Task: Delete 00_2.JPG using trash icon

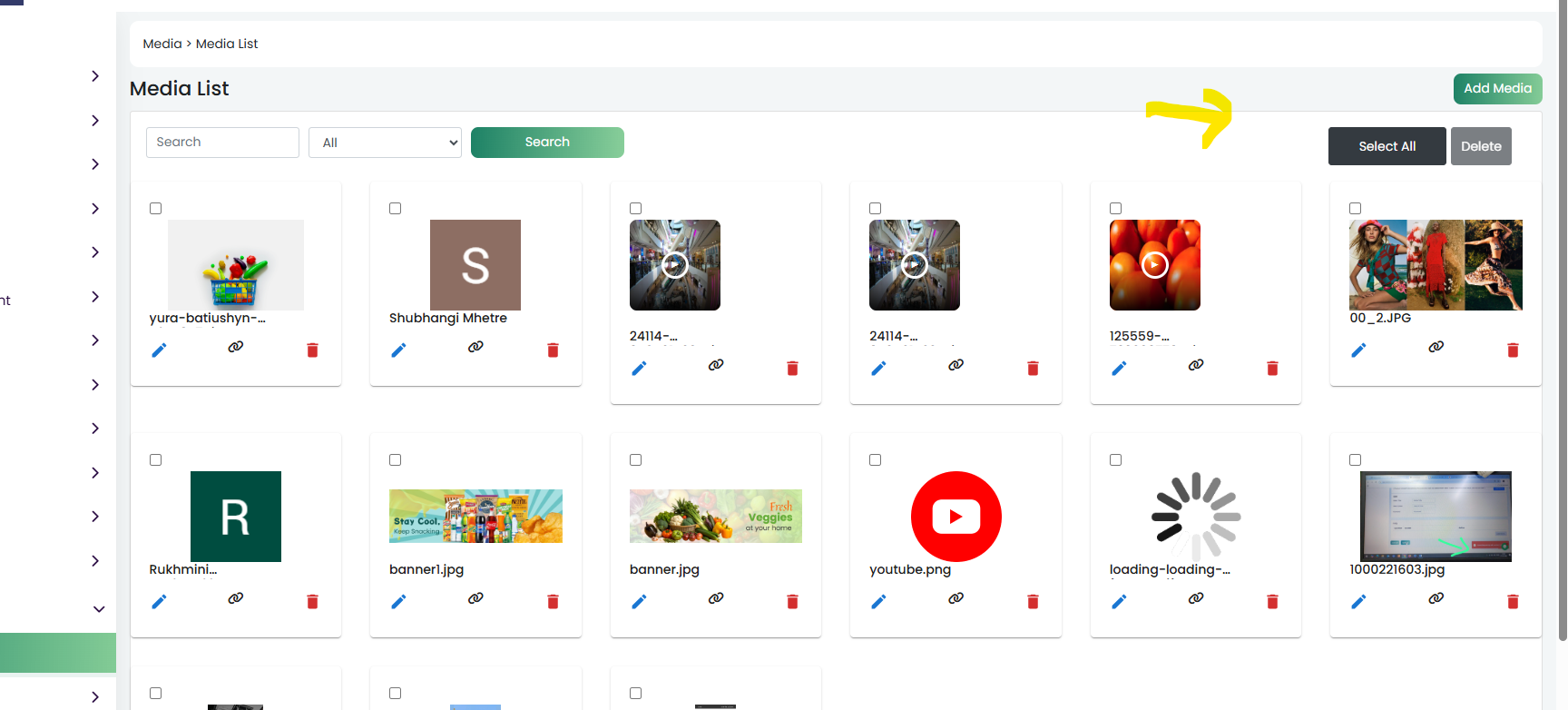Action: pyautogui.click(x=1513, y=350)
